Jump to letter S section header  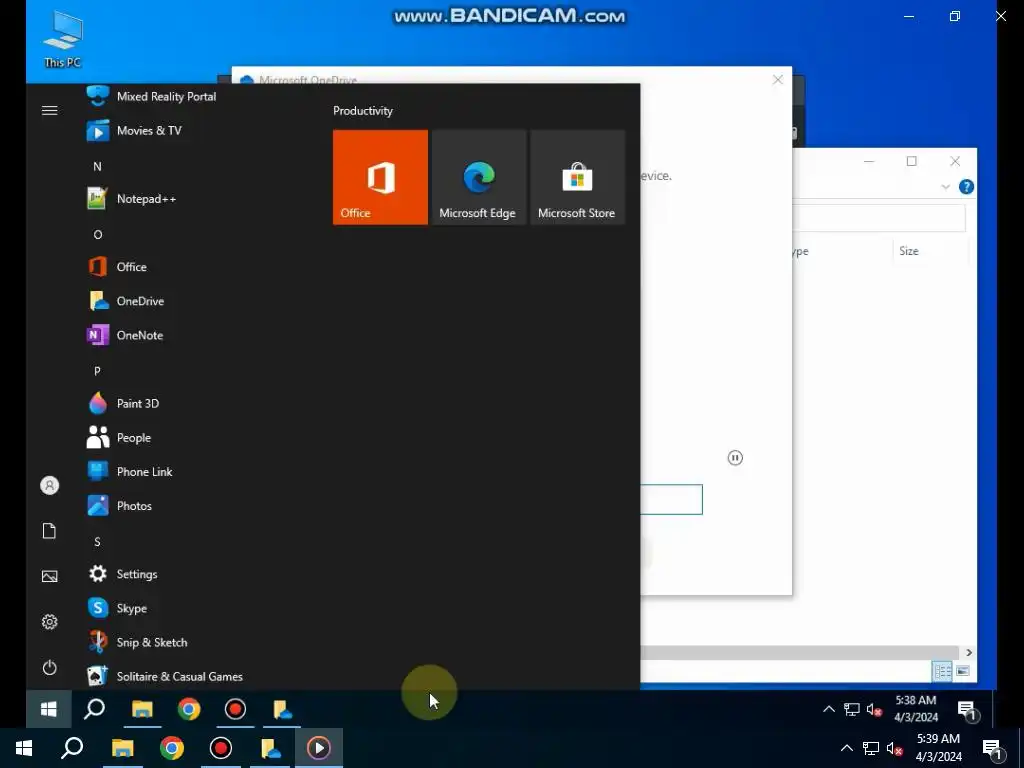pos(97,541)
